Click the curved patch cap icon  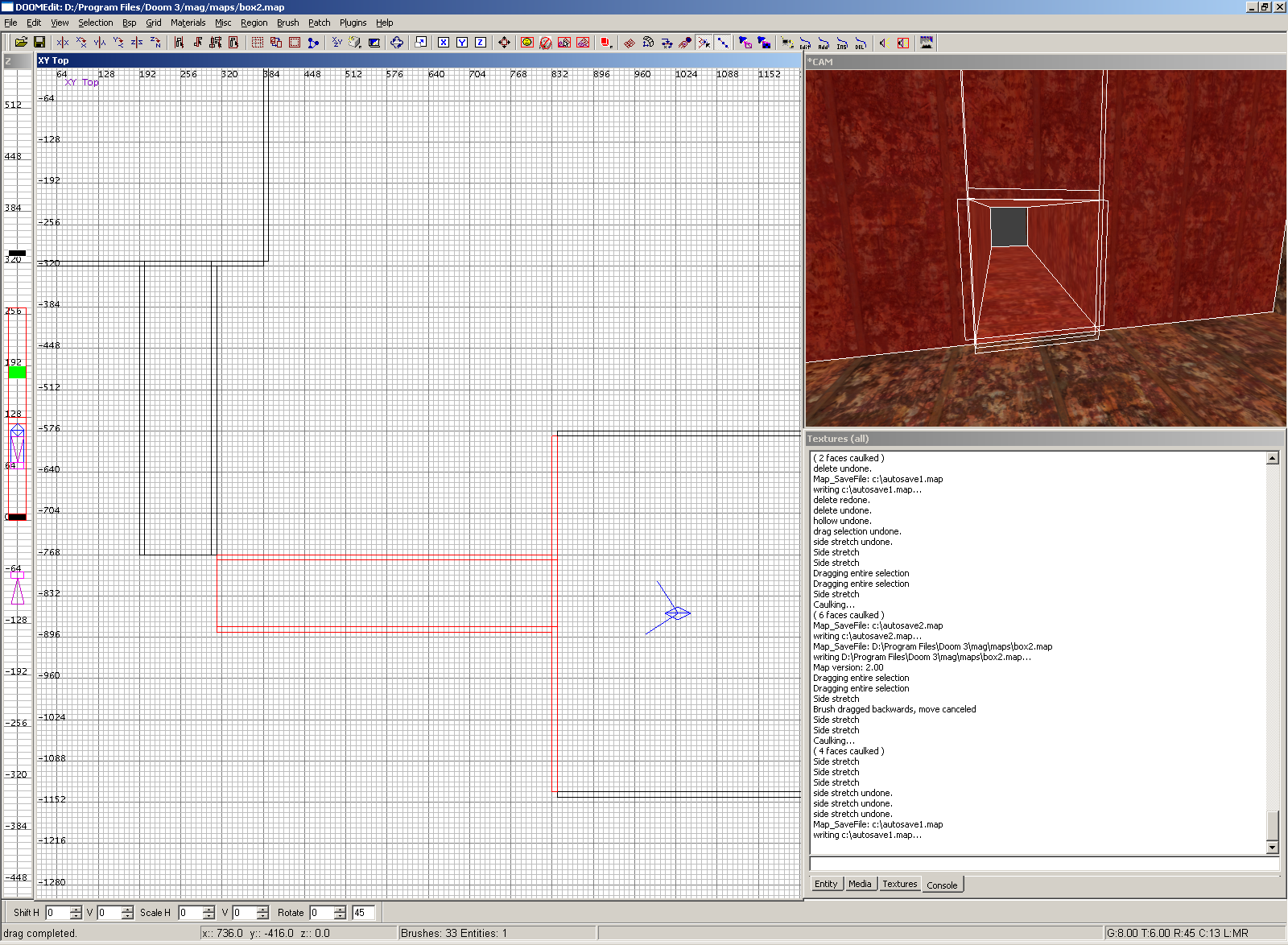click(648, 43)
